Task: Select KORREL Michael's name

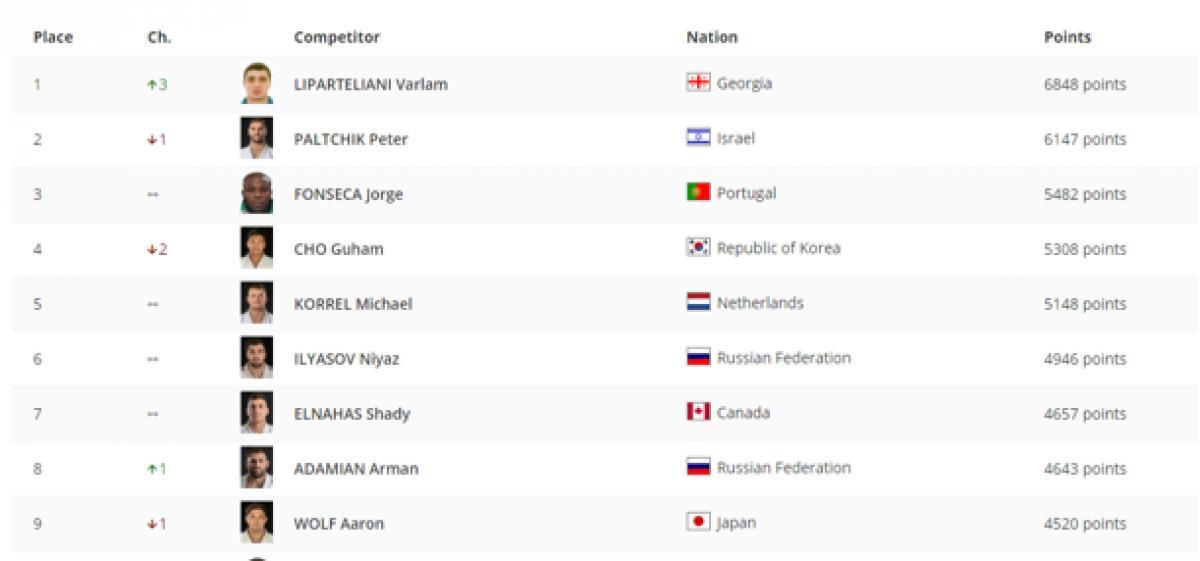Action: pyautogui.click(x=352, y=304)
